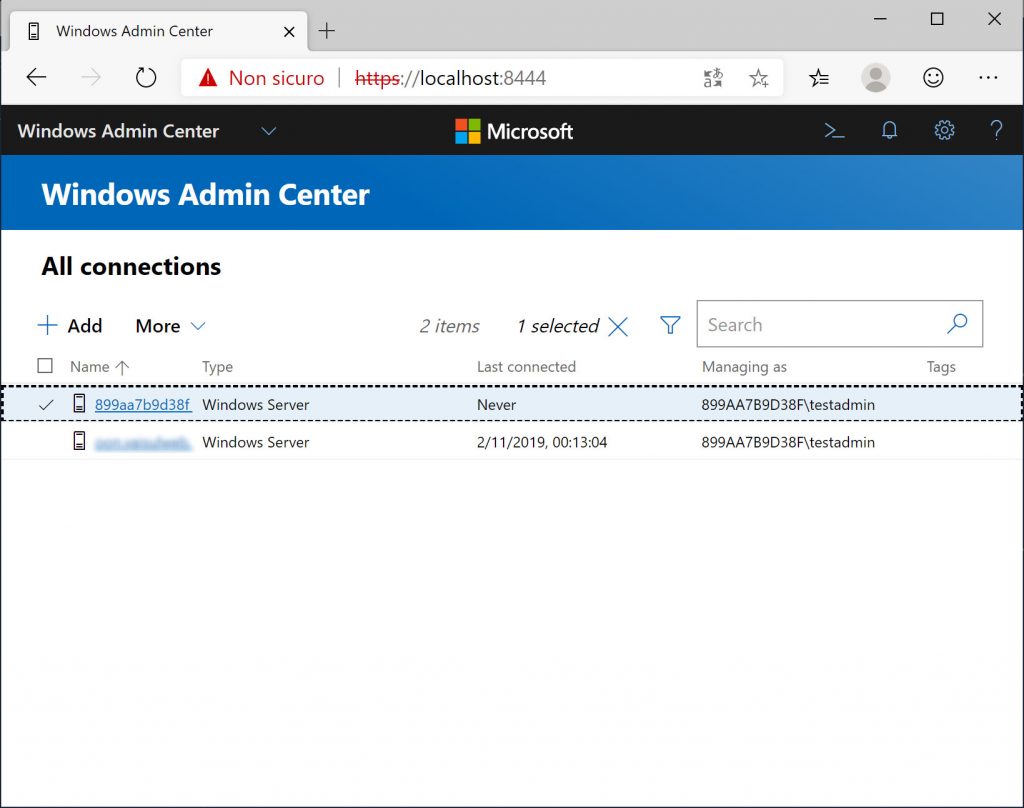Maximize the browser window
Screen dimensions: 1024x808
936,19
